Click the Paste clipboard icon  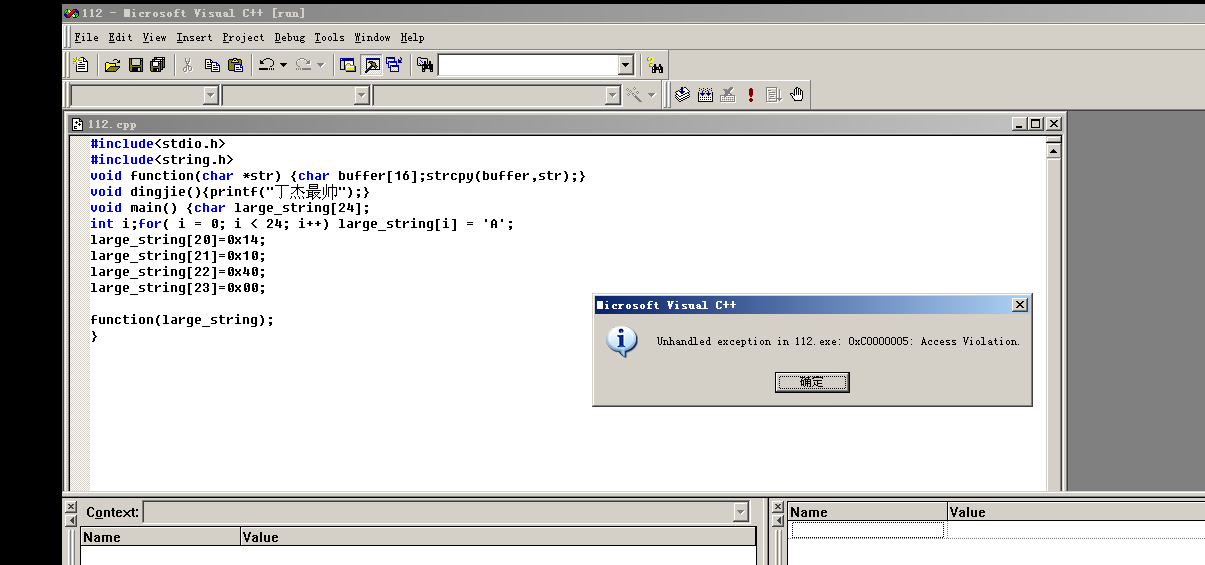[x=235, y=65]
